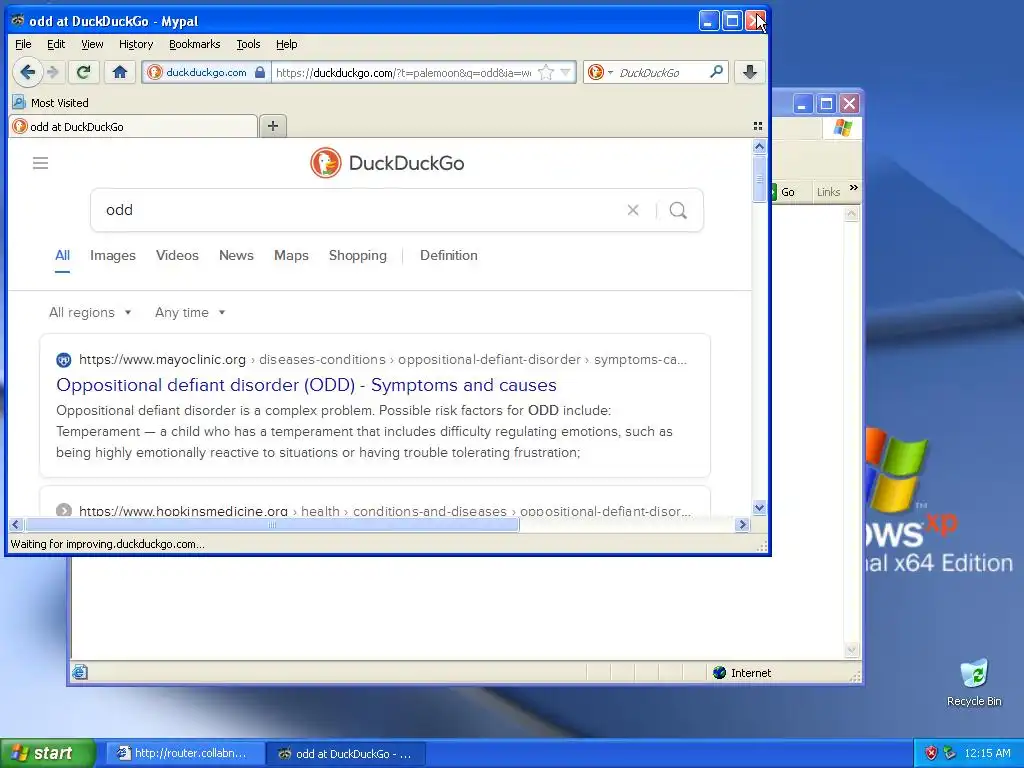Image resolution: width=1024 pixels, height=768 pixels.
Task: Click the DuckDuckGo search magnifier button
Action: [679, 210]
